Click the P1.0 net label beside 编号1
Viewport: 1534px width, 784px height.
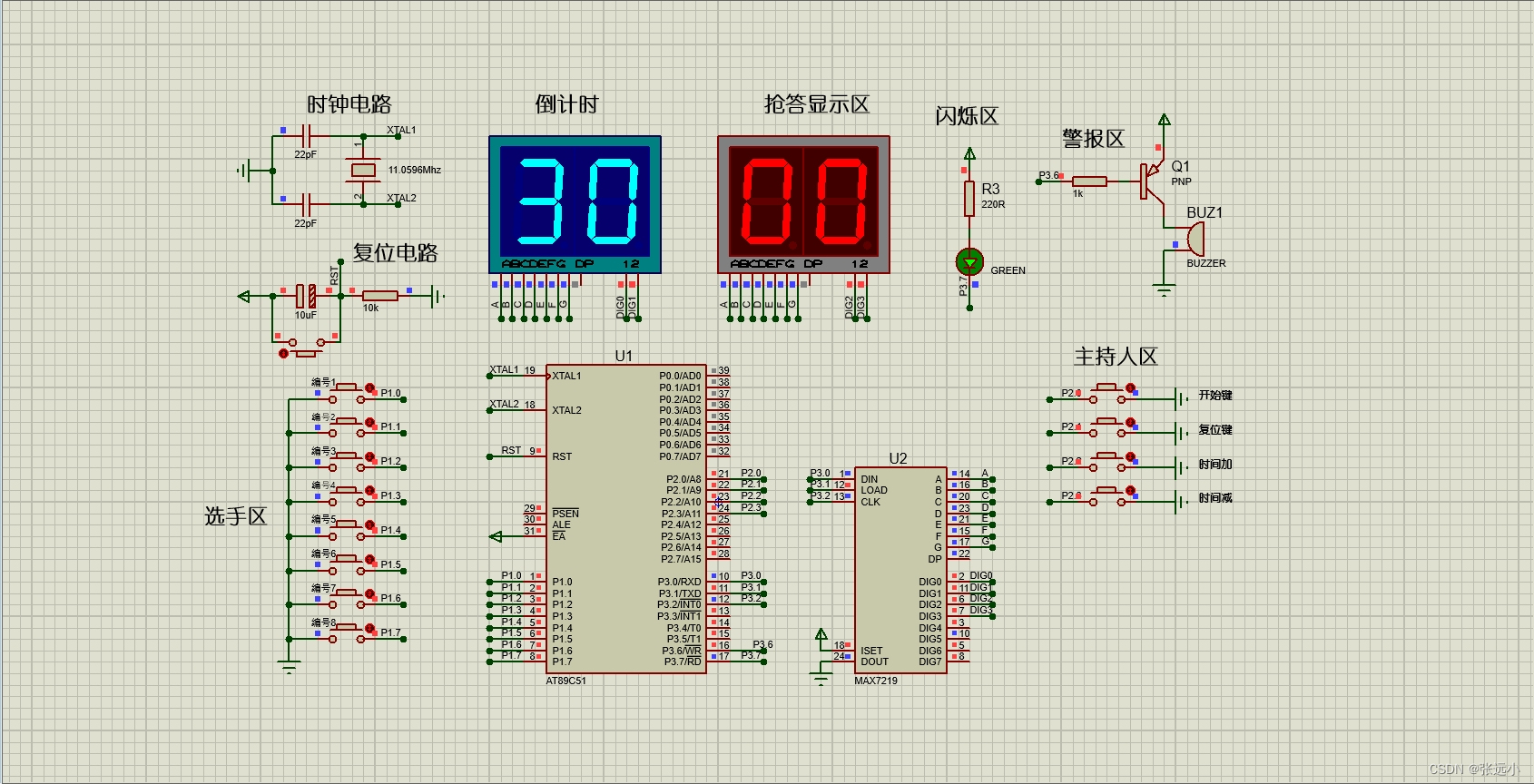coord(390,393)
